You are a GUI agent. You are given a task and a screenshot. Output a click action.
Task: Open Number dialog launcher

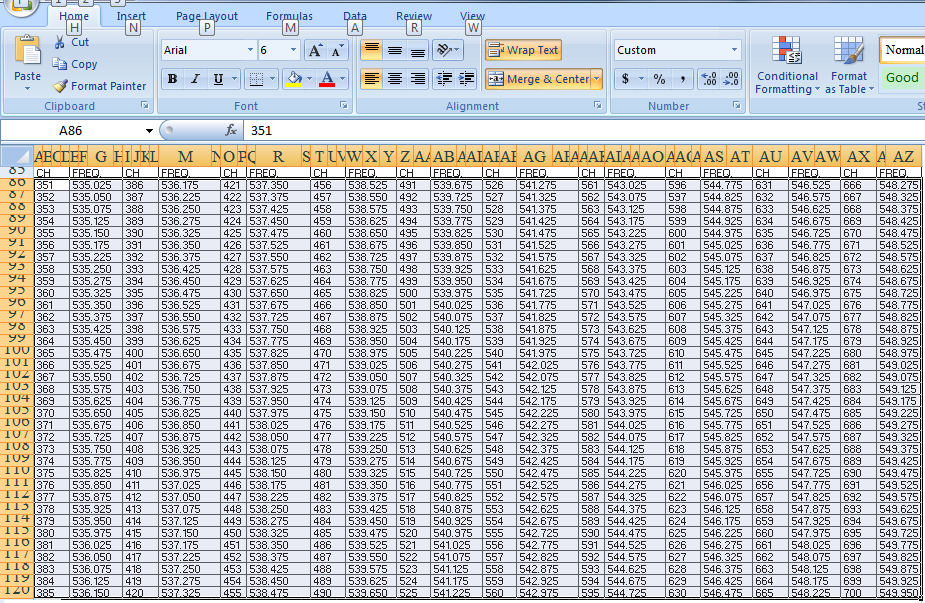pos(736,105)
